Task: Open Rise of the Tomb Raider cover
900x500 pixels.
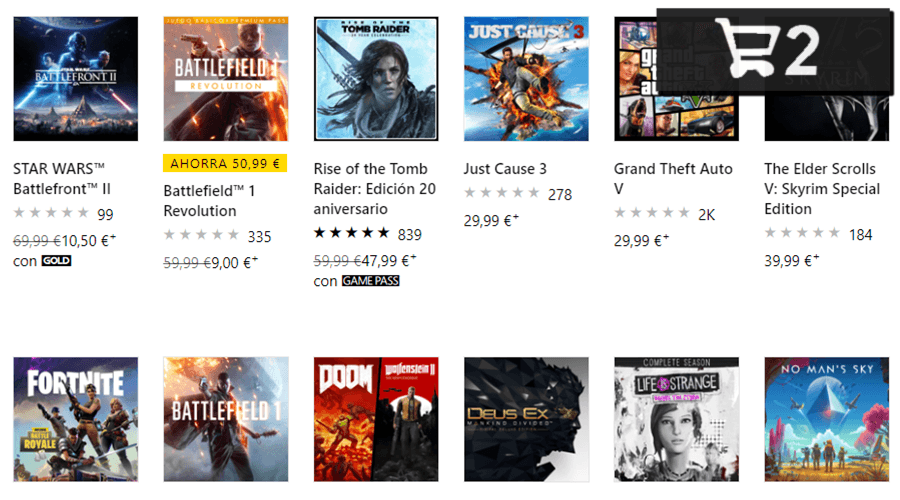Action: click(x=376, y=79)
